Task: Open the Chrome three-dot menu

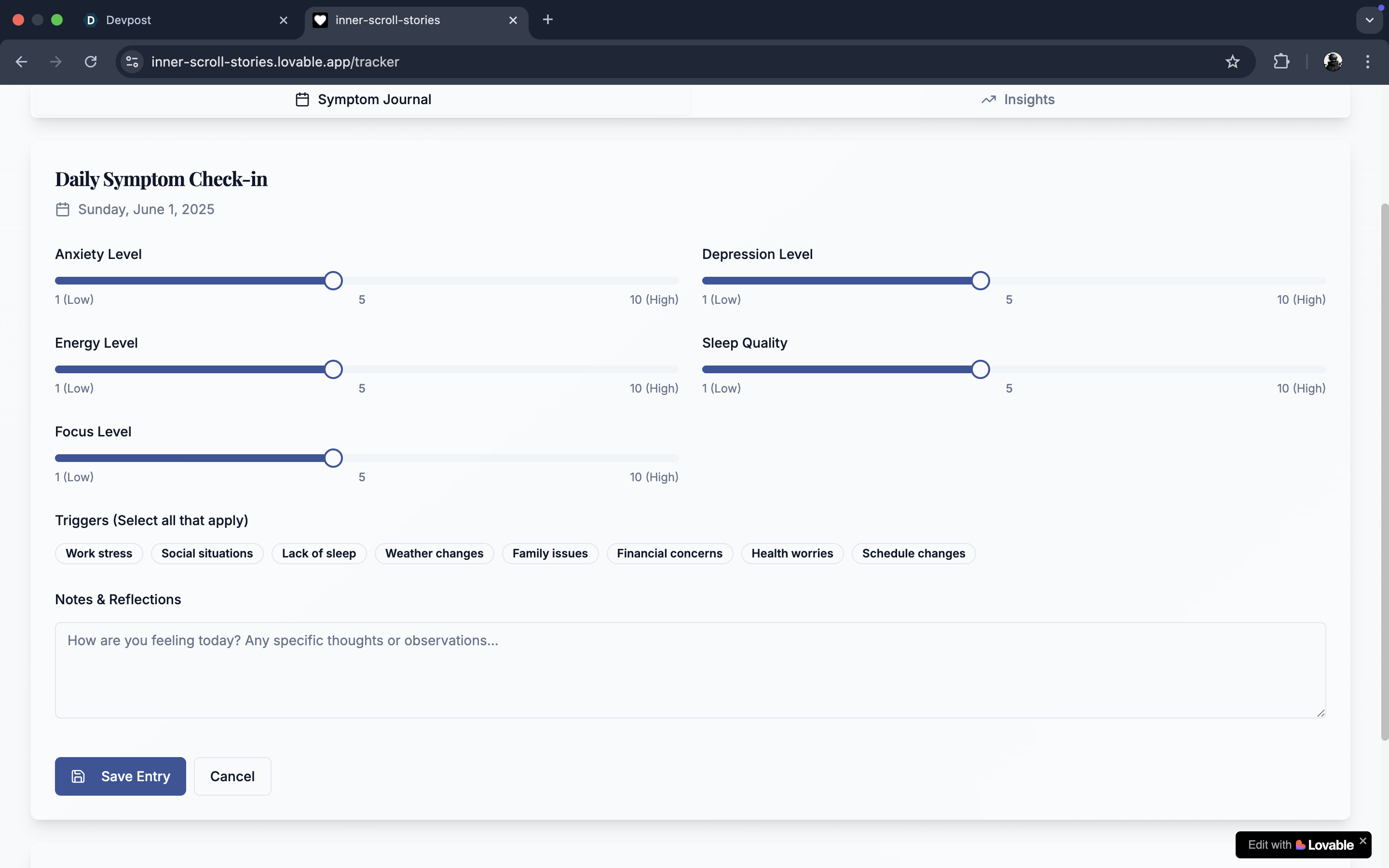Action: (x=1368, y=61)
